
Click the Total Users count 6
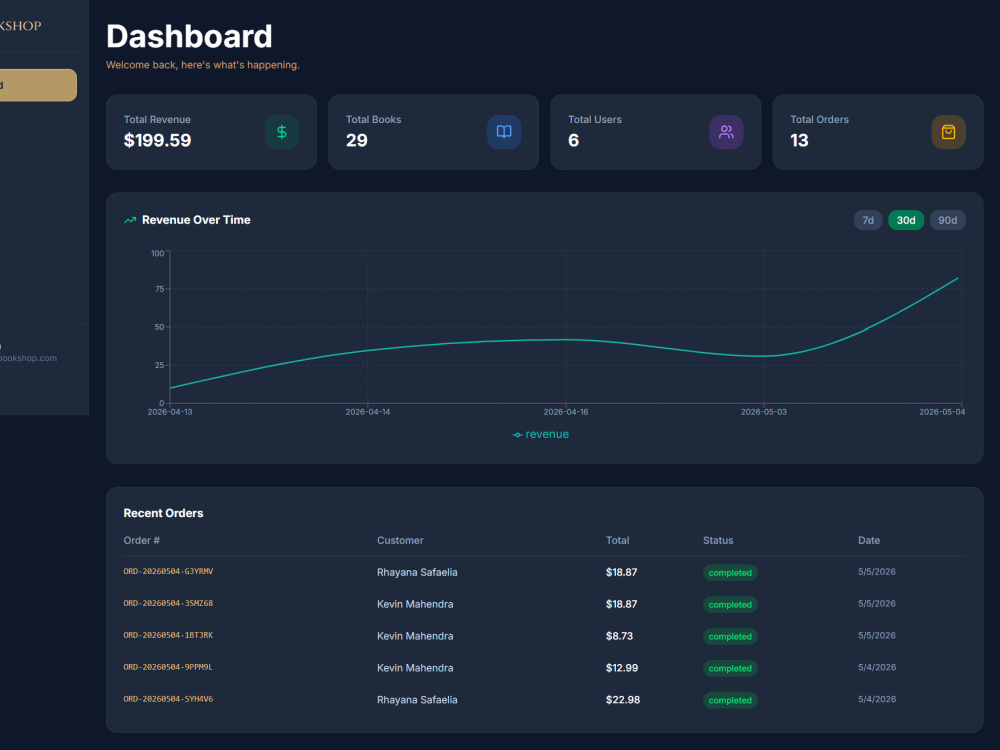(573, 140)
